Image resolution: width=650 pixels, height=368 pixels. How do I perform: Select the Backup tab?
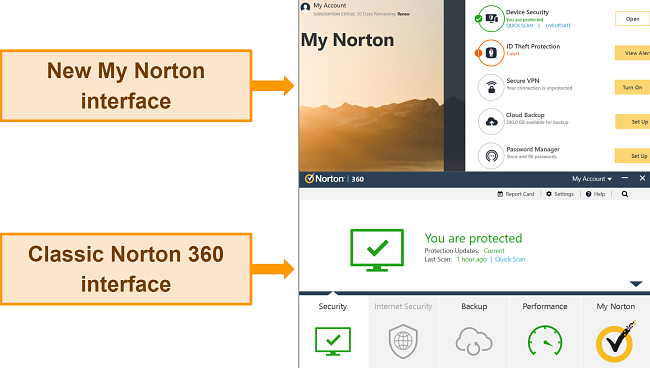pyautogui.click(x=474, y=331)
